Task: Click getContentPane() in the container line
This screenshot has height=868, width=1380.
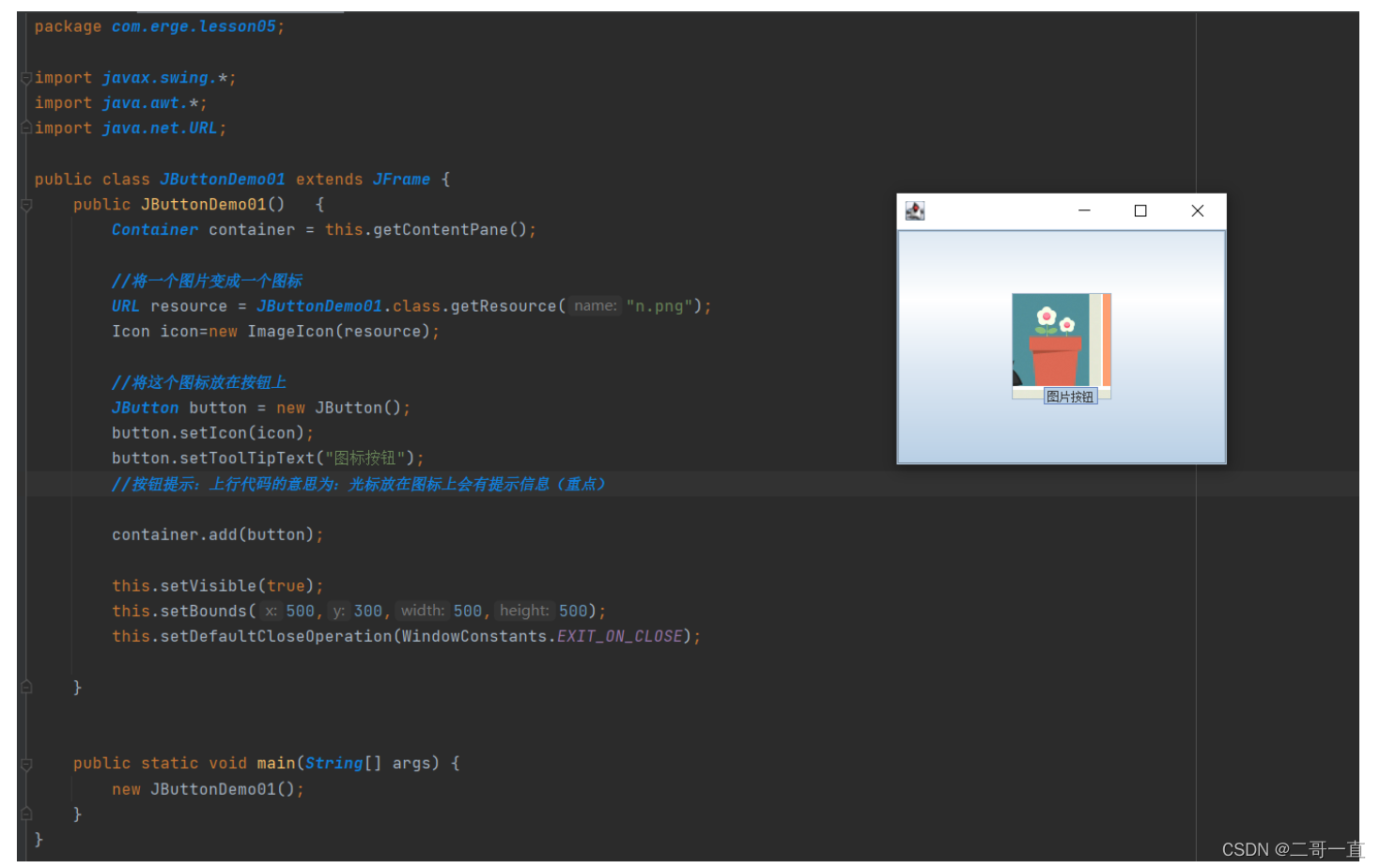Action: pos(450,230)
